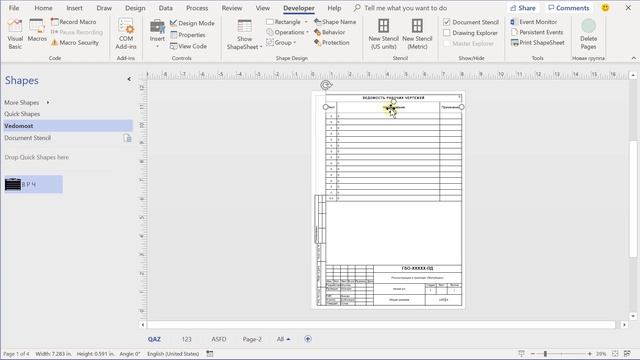Uncheck the Document Stencil checkbox
The height and width of the screenshot is (360, 640).
(447, 22)
